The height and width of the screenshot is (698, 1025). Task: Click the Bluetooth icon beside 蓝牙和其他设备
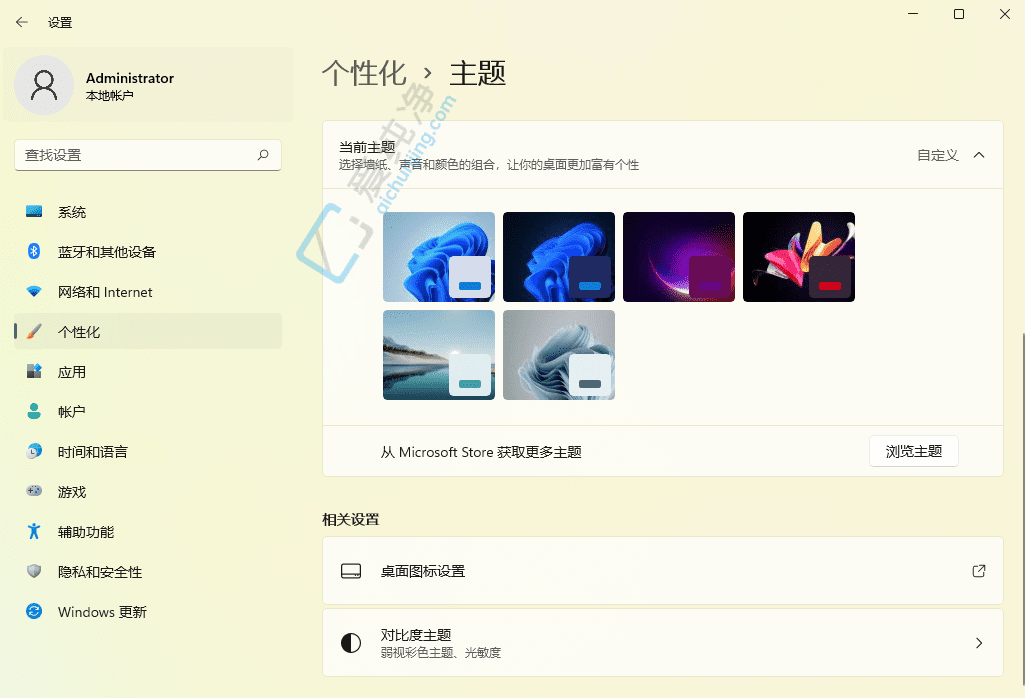[34, 252]
